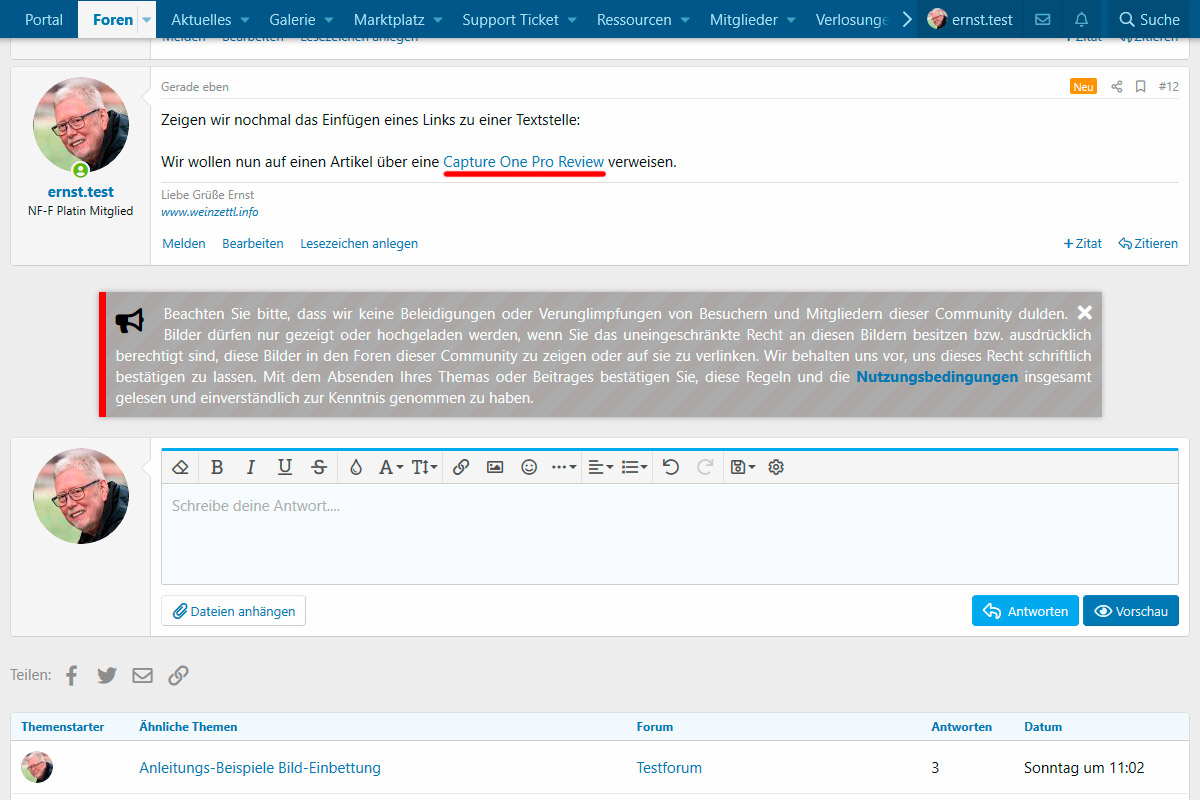Click +Zitat multi-quote on post #12
This screenshot has width=1200, height=800.
tap(1083, 243)
